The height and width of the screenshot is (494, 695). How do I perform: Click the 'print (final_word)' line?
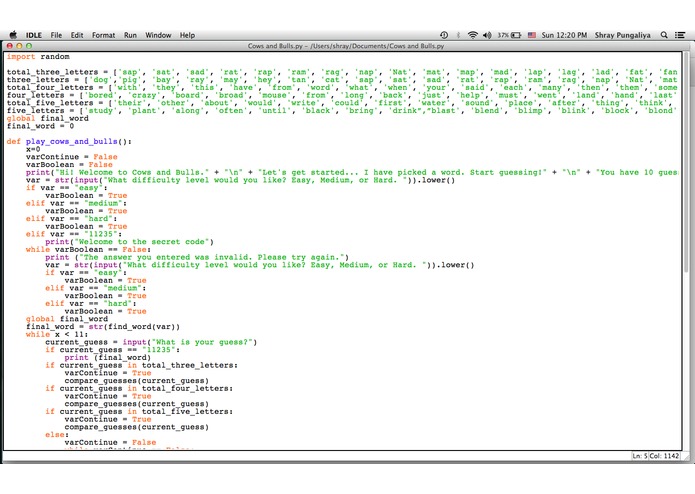[108, 358]
